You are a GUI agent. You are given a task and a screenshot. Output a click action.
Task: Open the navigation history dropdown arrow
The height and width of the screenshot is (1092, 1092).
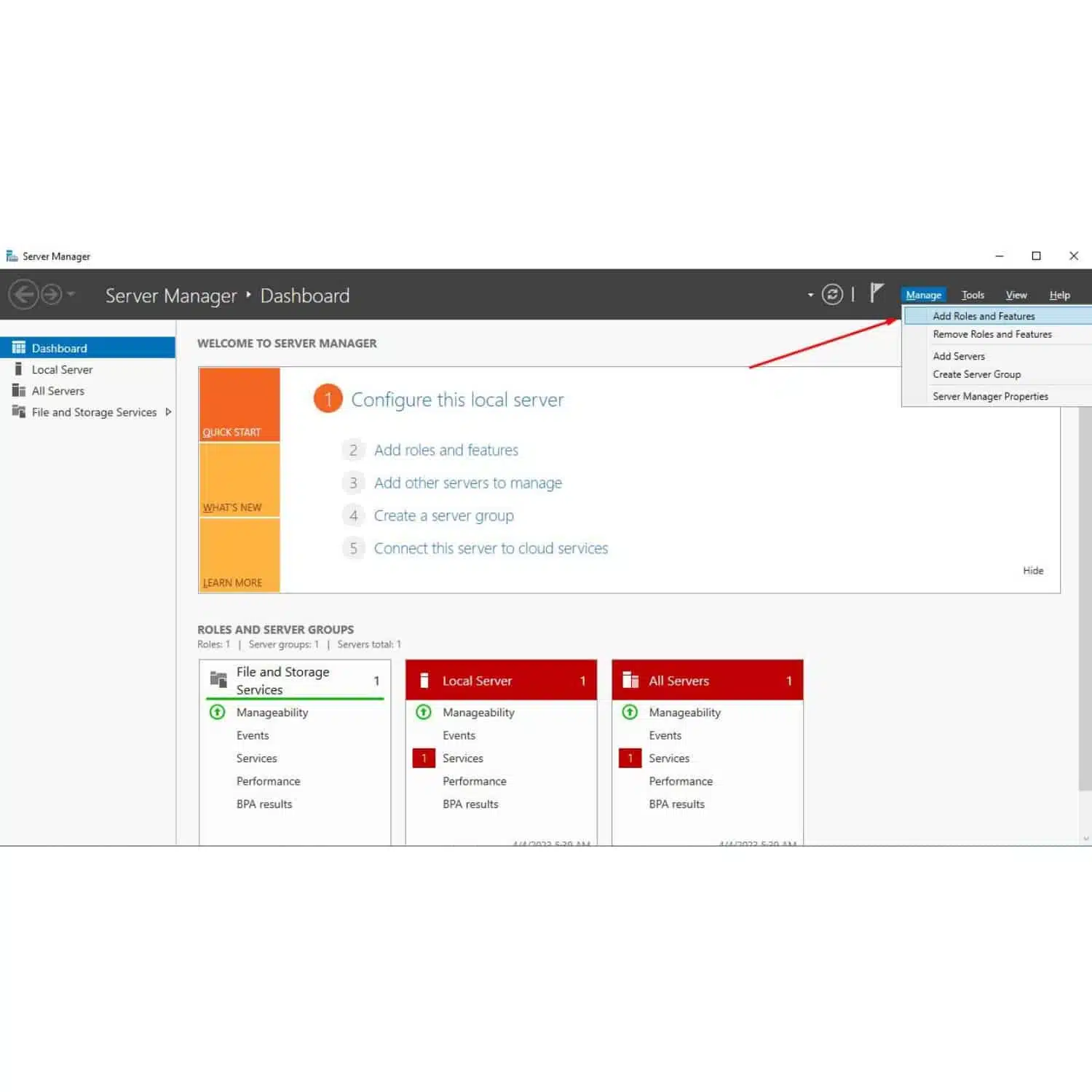point(71,294)
